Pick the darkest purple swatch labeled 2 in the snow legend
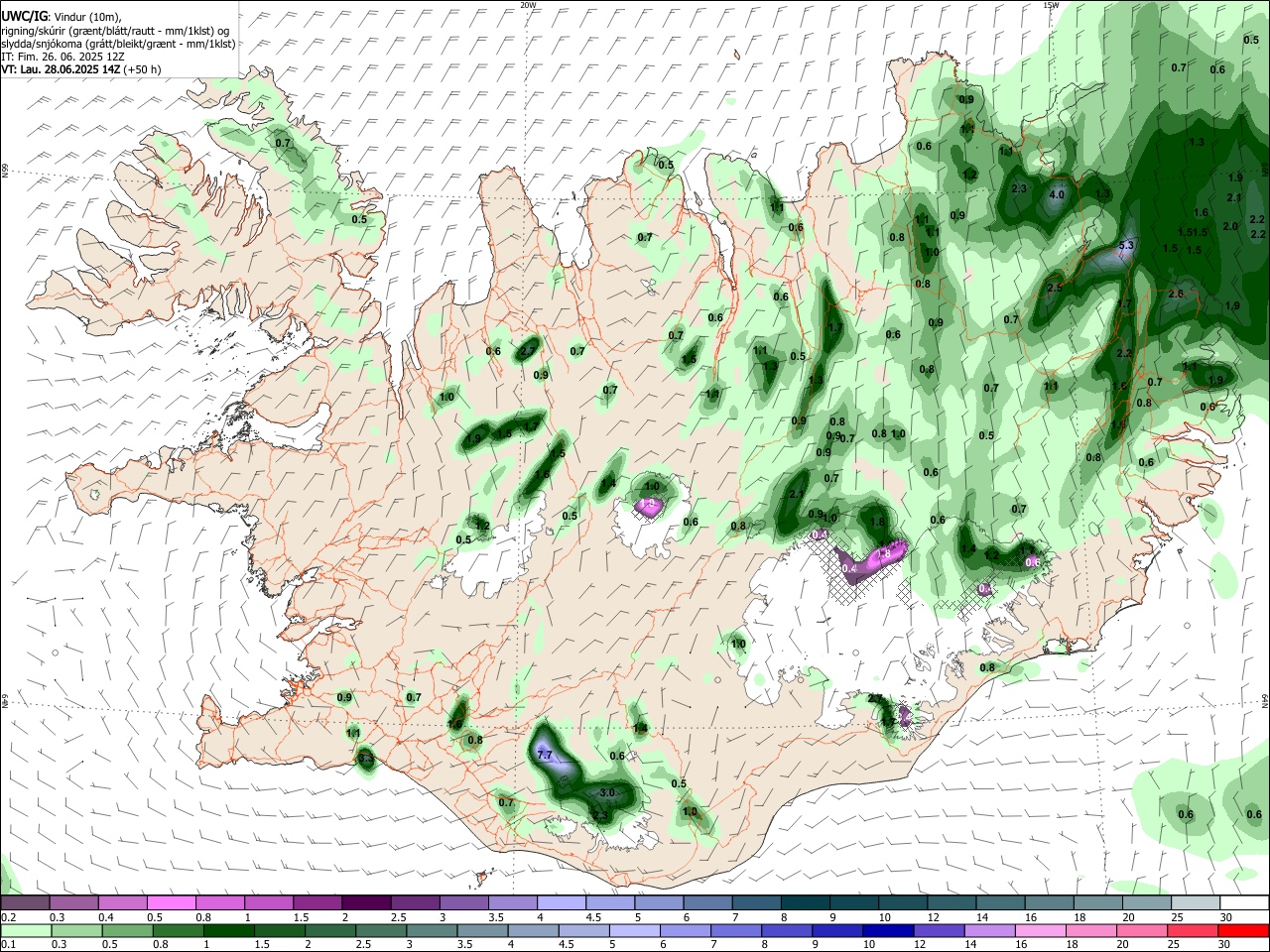The height and width of the screenshot is (952, 1270). point(365,903)
